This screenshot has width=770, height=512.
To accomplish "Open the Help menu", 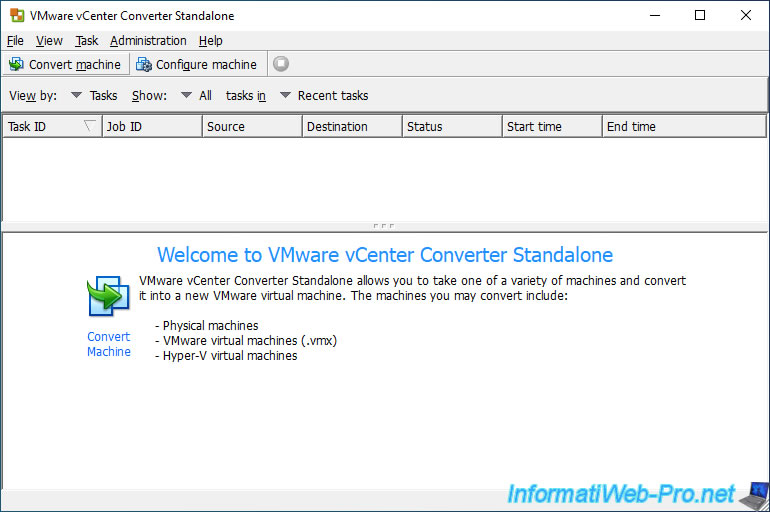I will click(211, 41).
